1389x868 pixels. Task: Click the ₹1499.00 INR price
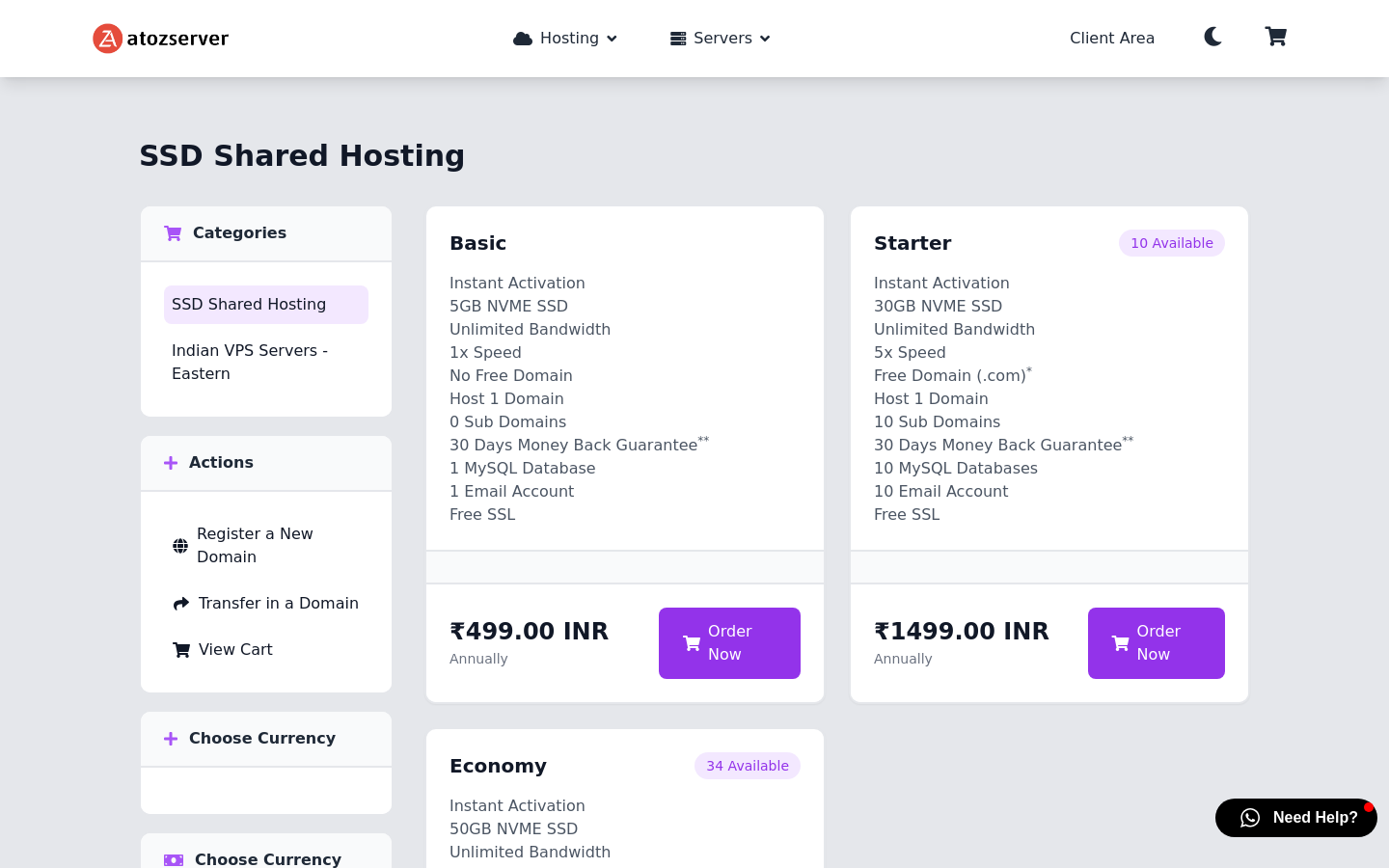(961, 631)
